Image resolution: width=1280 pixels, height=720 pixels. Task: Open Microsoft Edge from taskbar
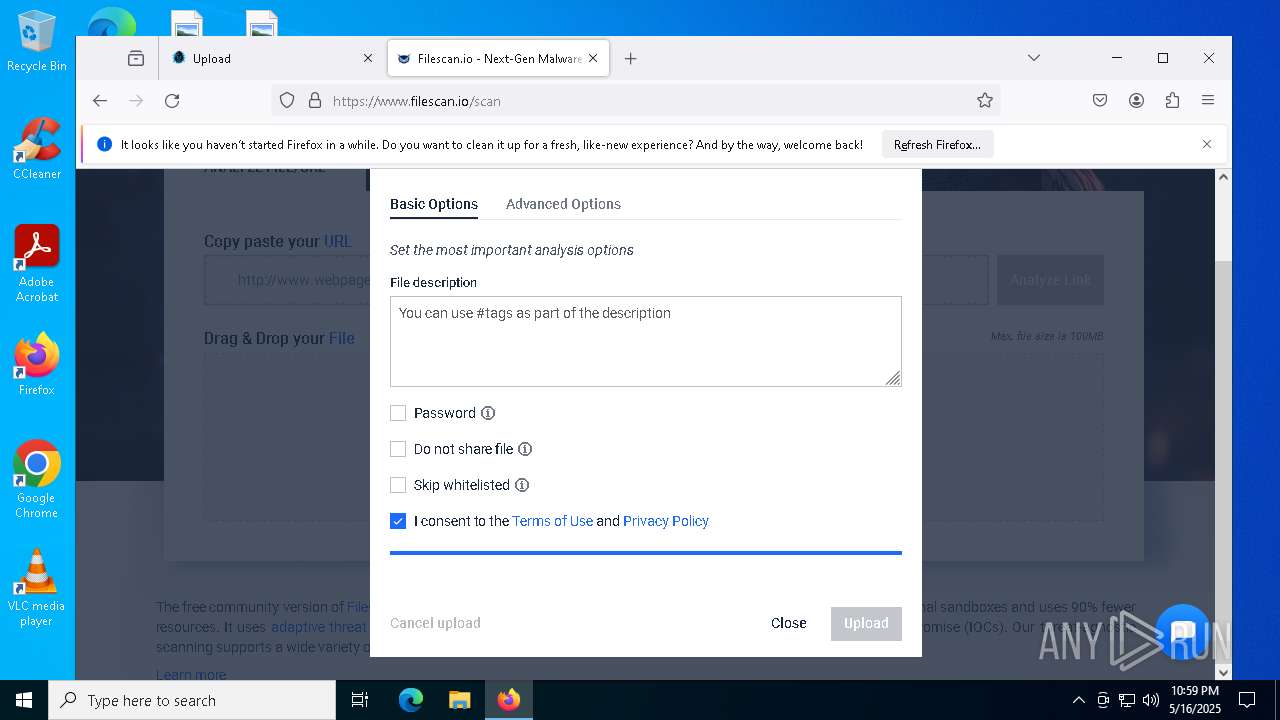tap(411, 700)
